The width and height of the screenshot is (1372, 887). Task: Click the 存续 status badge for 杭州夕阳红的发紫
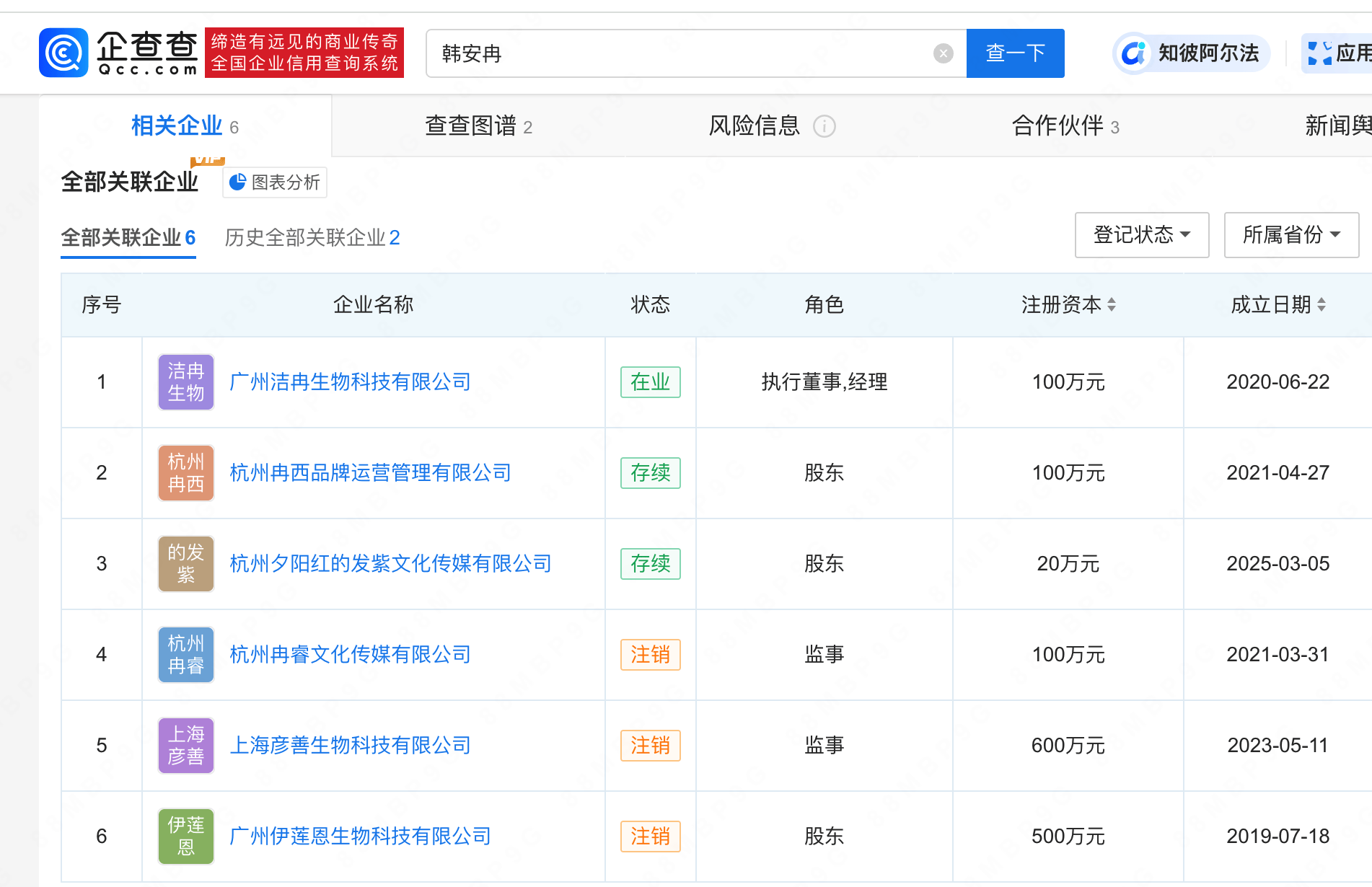point(651,564)
